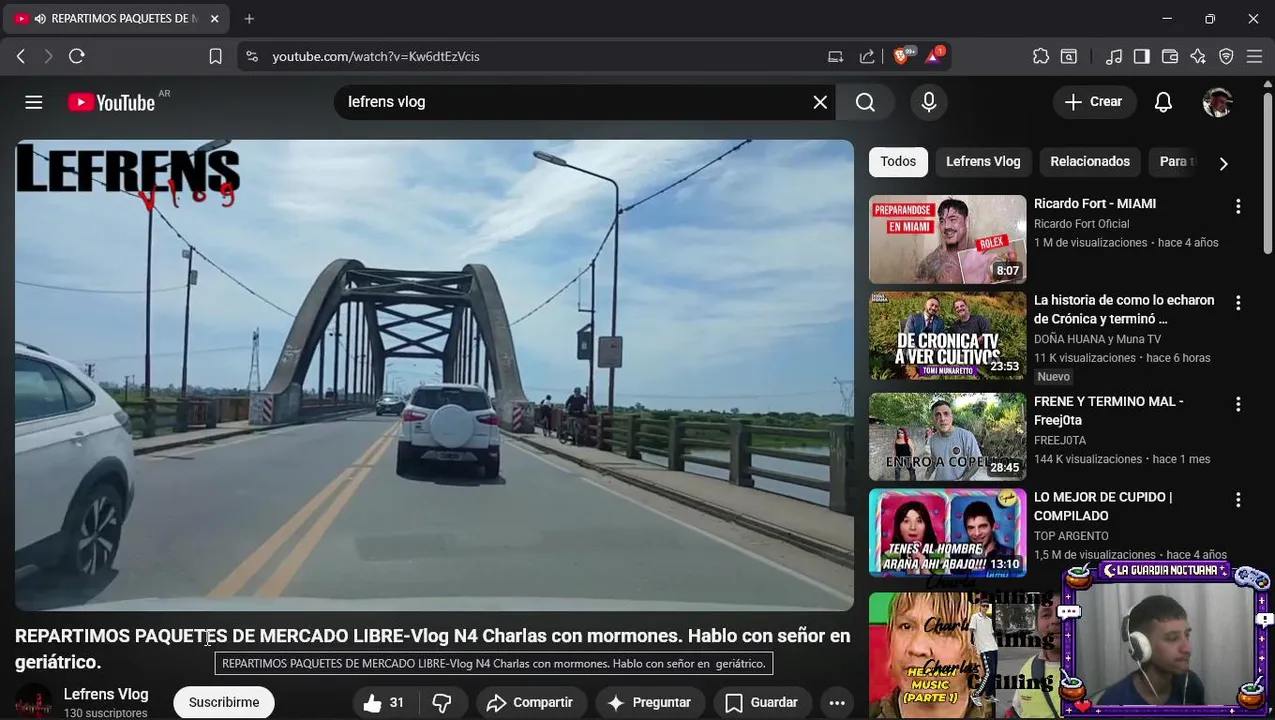The image size is (1275, 720).
Task: Play the DE CRONICA TV thumbnail
Action: [947, 335]
